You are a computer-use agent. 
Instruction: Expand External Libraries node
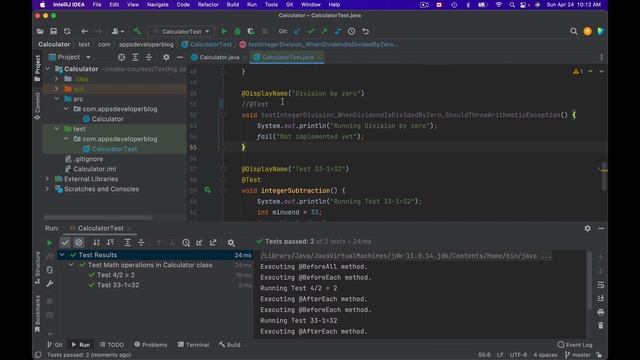[x=47, y=179]
